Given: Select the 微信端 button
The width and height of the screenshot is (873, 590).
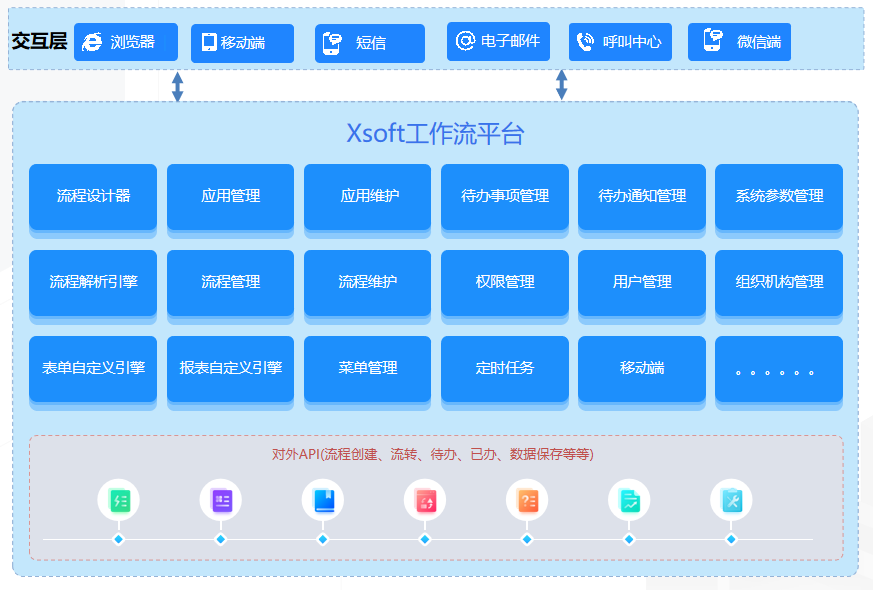Looking at the screenshot, I should point(739,42).
